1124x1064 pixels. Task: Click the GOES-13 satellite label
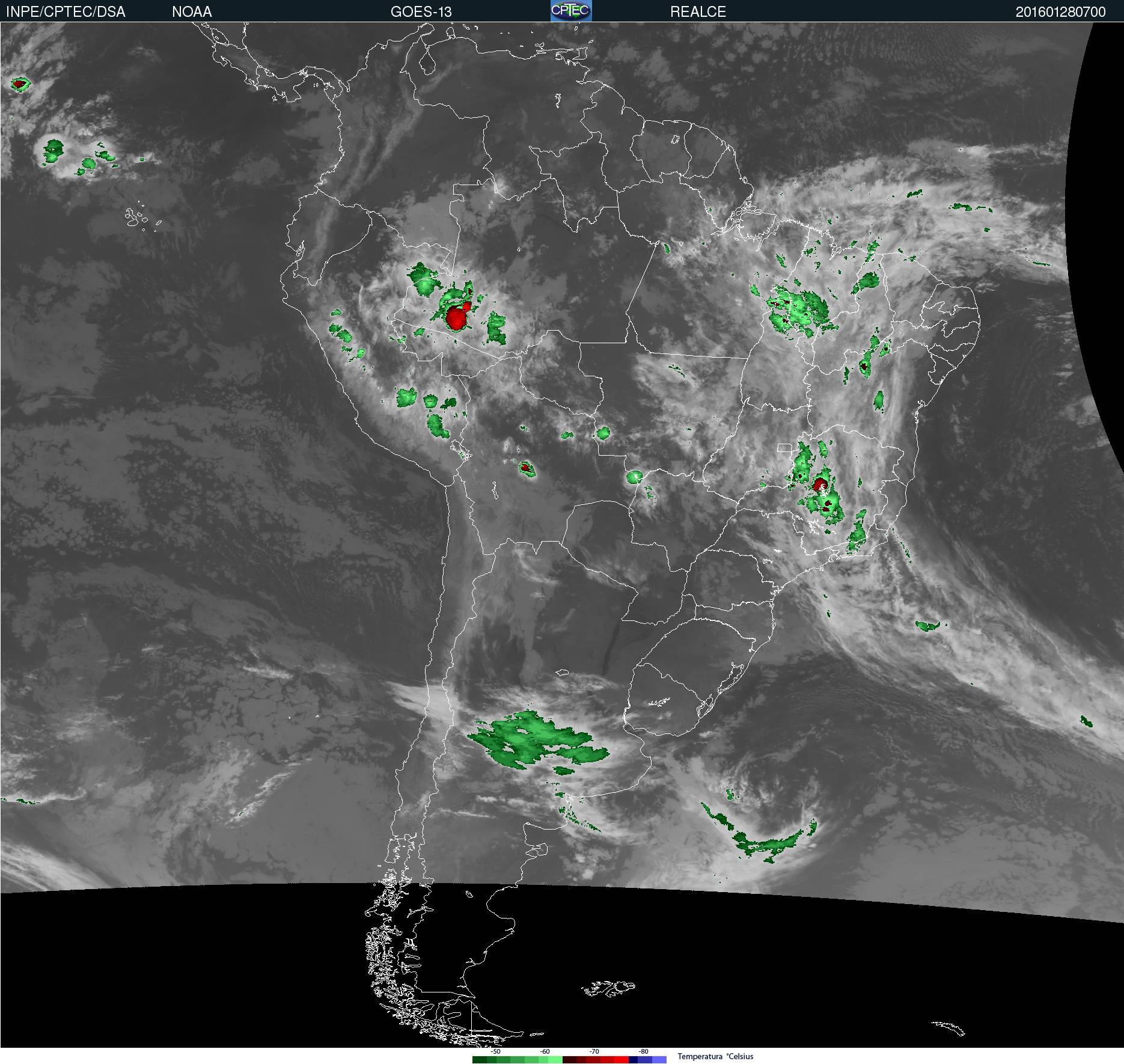click(421, 12)
